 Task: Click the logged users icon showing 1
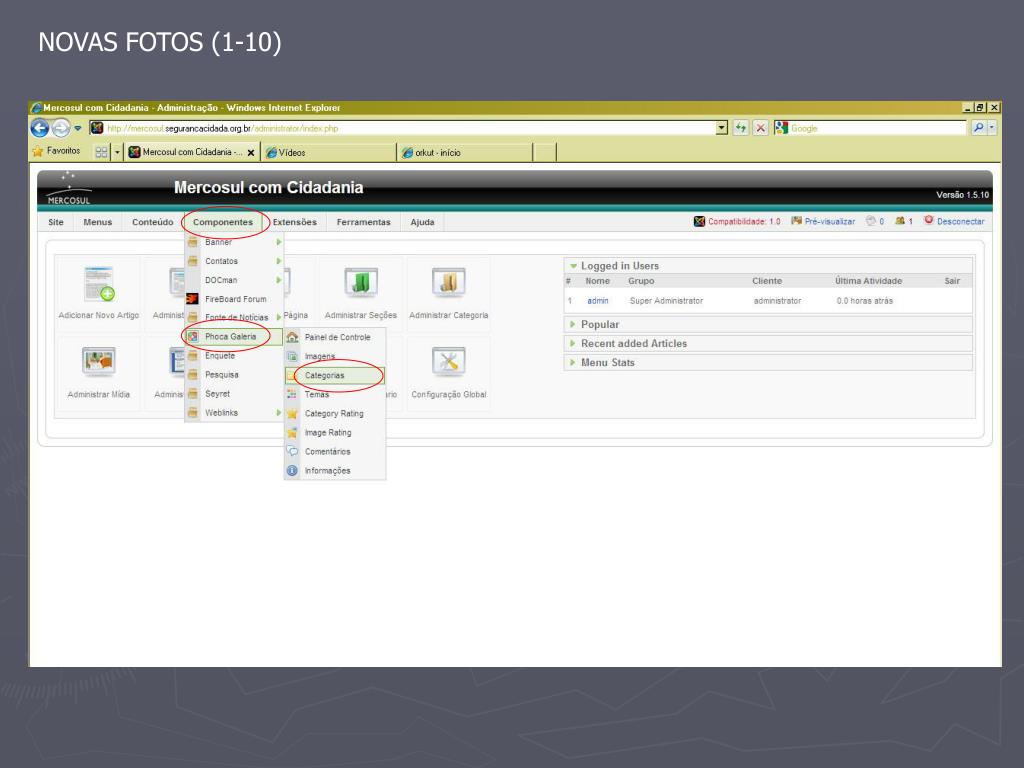[x=904, y=221]
